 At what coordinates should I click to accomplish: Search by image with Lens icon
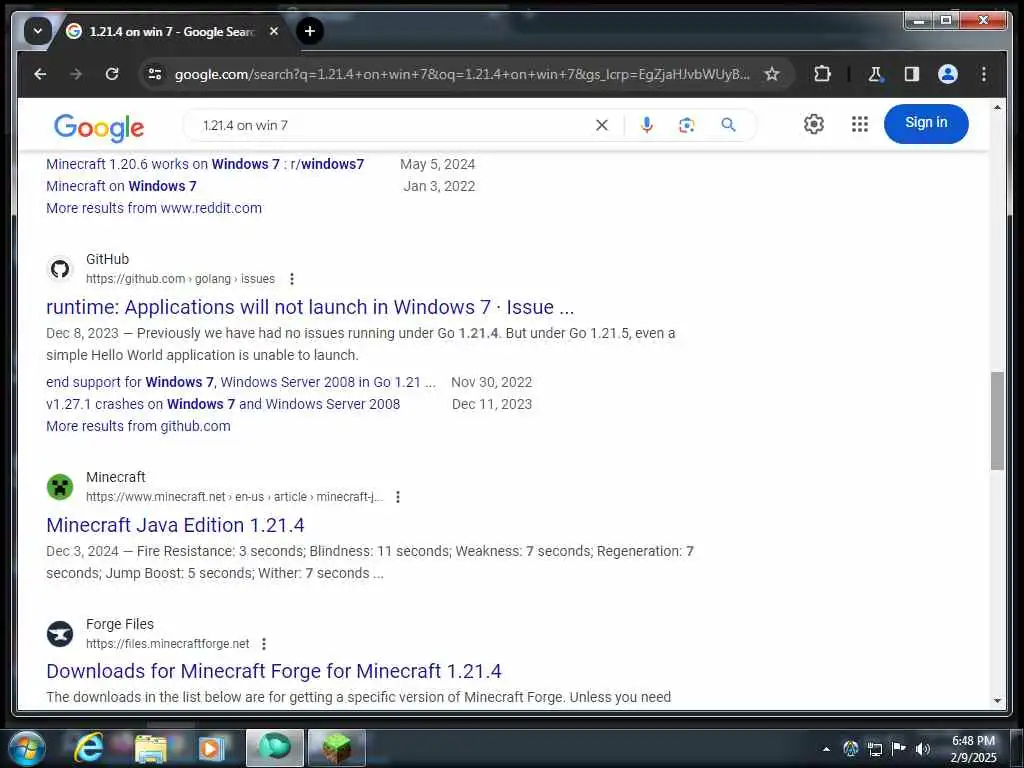click(x=686, y=125)
